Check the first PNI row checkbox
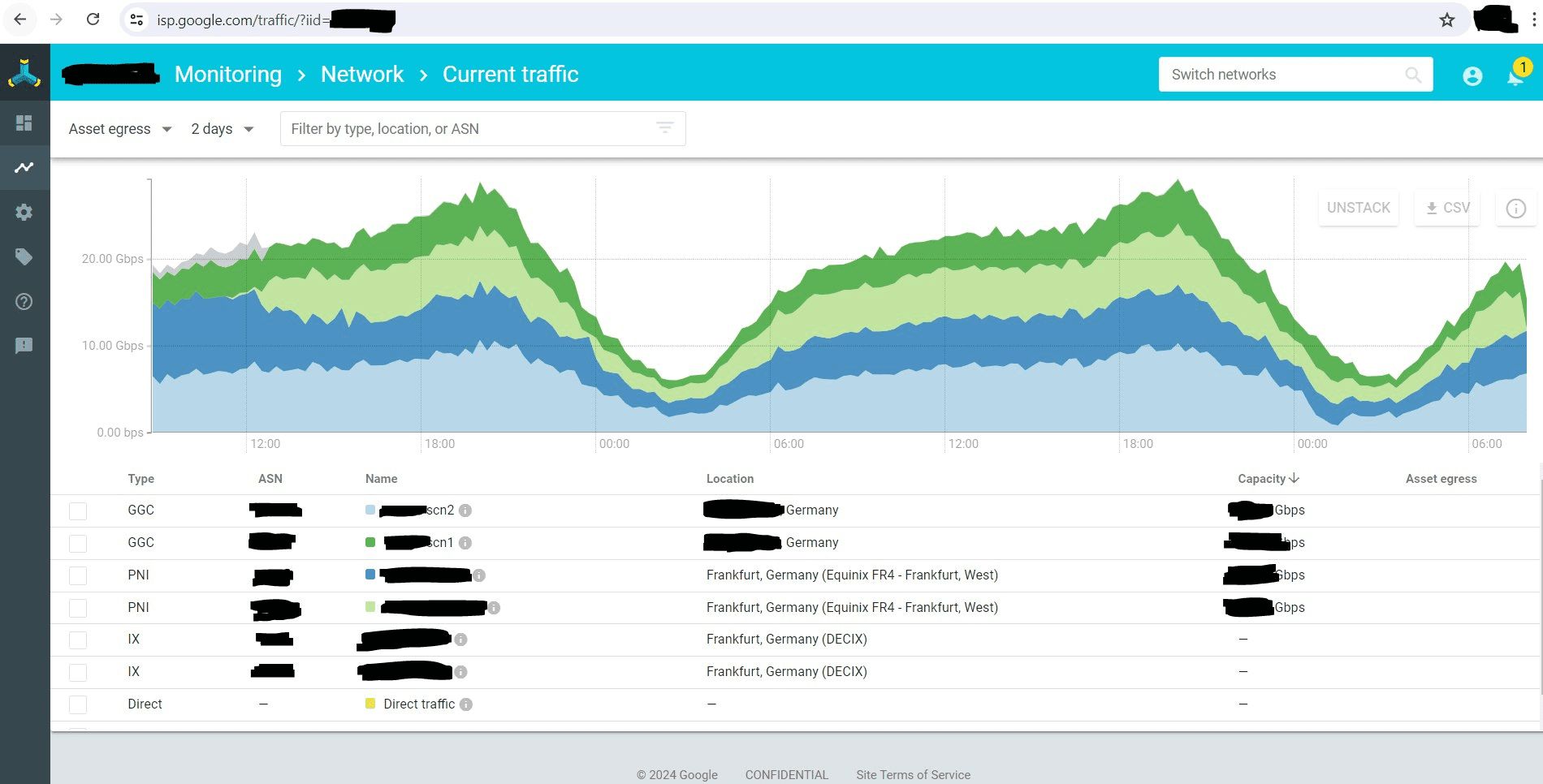Image resolution: width=1543 pixels, height=784 pixels. coord(78,576)
